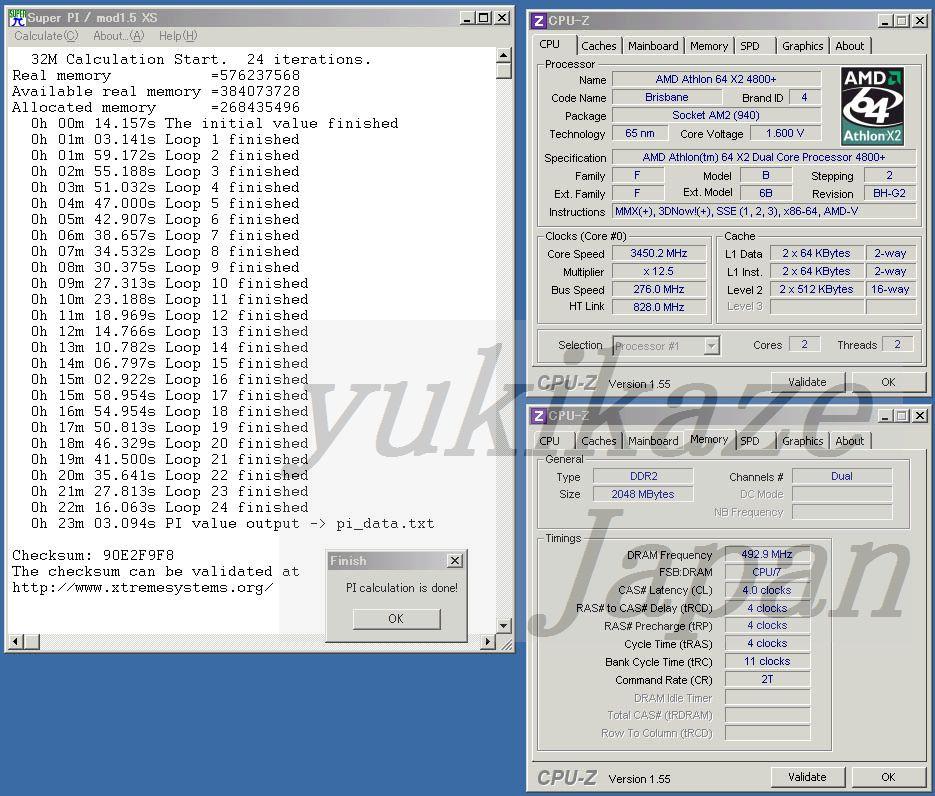Switch to SPD tab in top CPU-Z window

point(750,46)
